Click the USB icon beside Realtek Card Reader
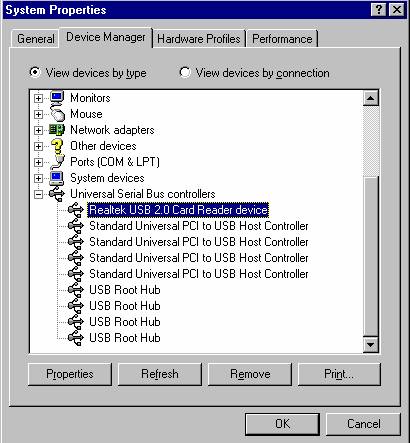Viewport: 410px width, 443px height. 76,210
